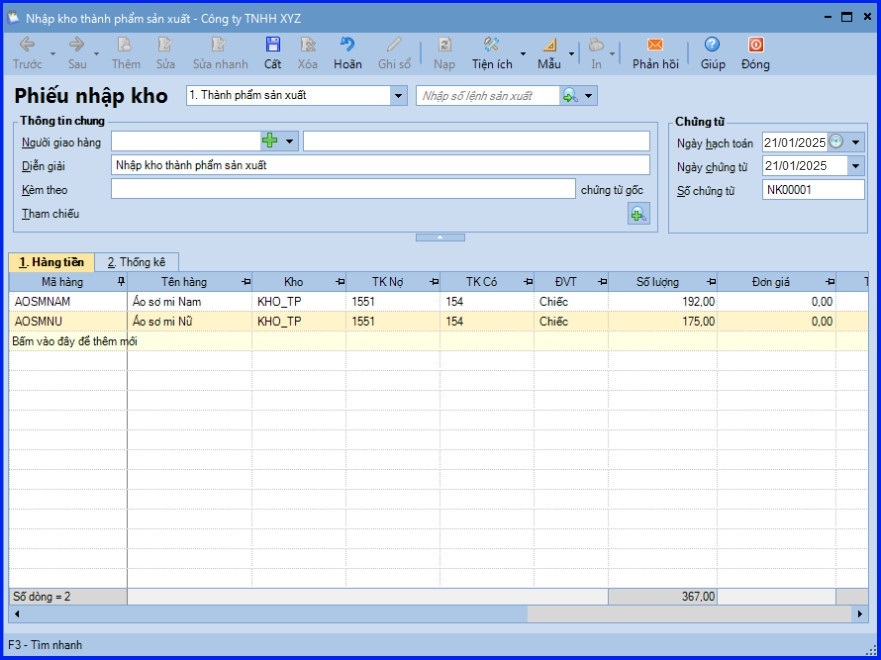
Task: Toggle pin on Kho column header
Action: click(x=340, y=283)
